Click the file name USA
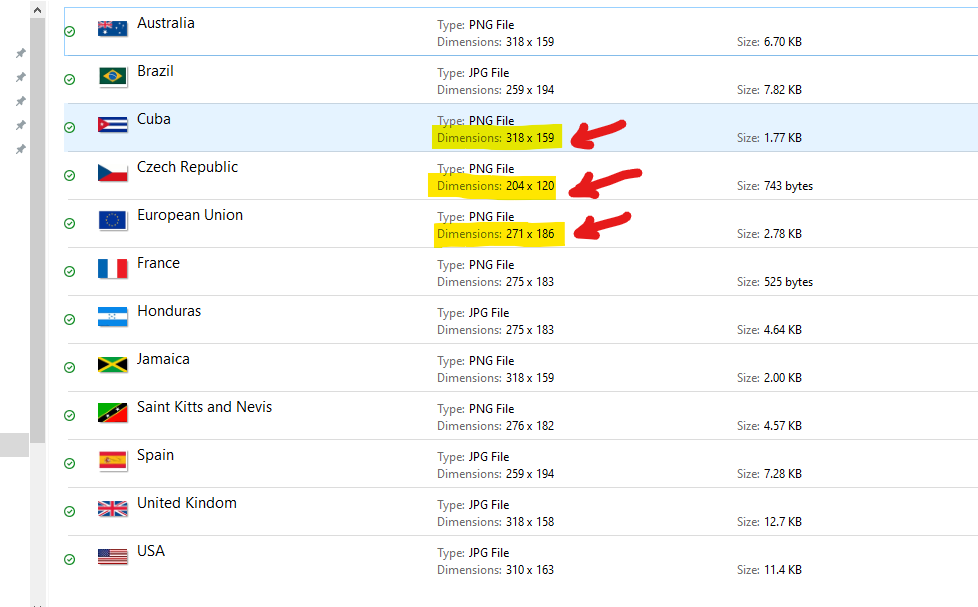The height and width of the screenshot is (607, 978). 151,551
